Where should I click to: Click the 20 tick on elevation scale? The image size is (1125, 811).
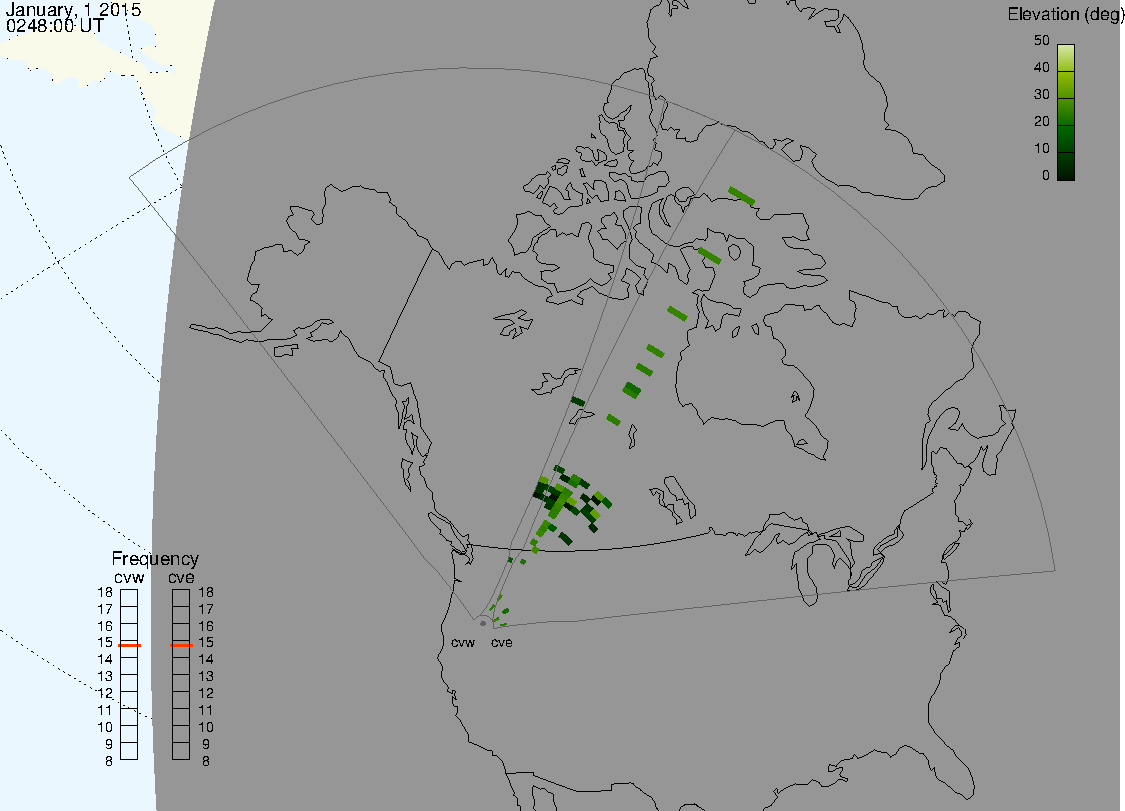1042,122
